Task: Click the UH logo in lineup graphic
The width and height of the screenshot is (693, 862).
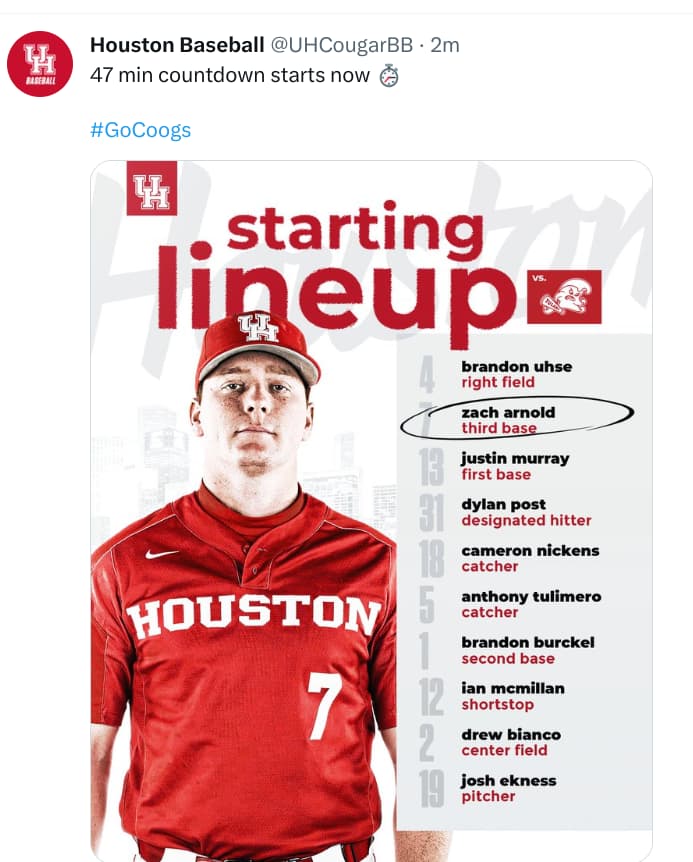Action: 152,188
